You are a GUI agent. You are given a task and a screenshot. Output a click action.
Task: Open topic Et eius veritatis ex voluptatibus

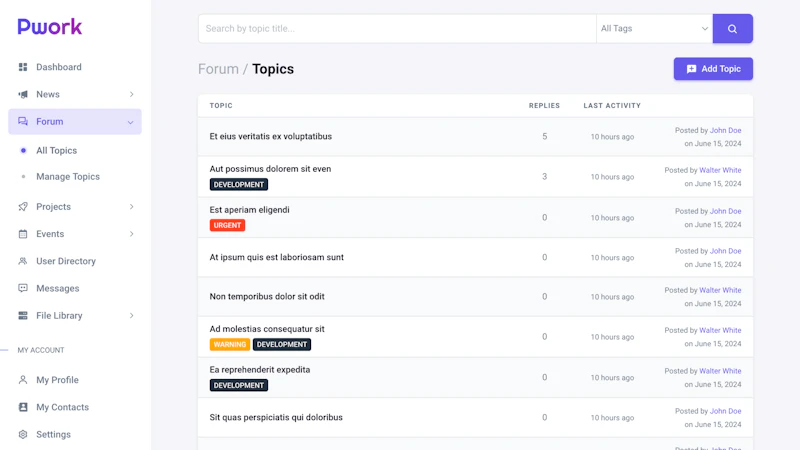270,136
